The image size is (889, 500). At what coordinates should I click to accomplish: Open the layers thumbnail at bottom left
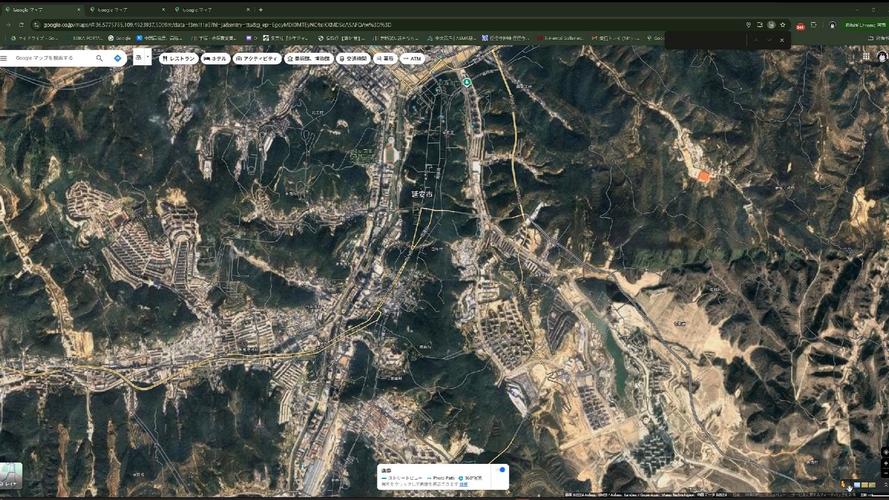coord(11,476)
